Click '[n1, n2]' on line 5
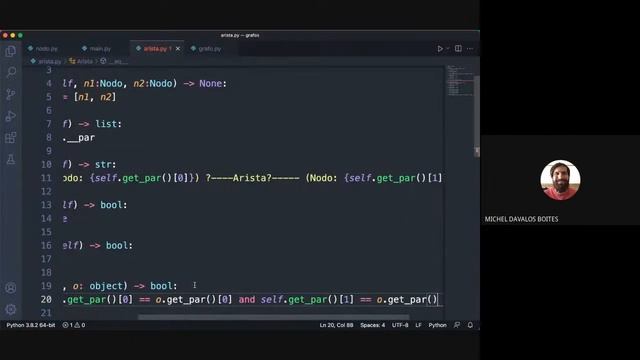 pyautogui.click(x=95, y=97)
